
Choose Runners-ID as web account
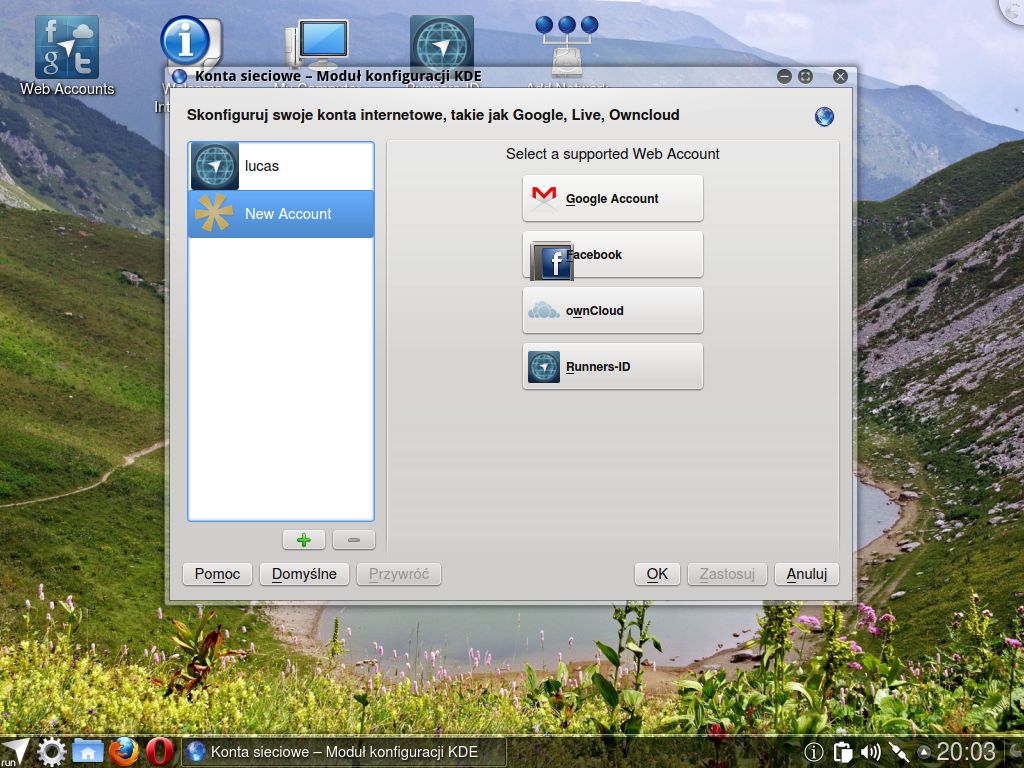(613, 367)
